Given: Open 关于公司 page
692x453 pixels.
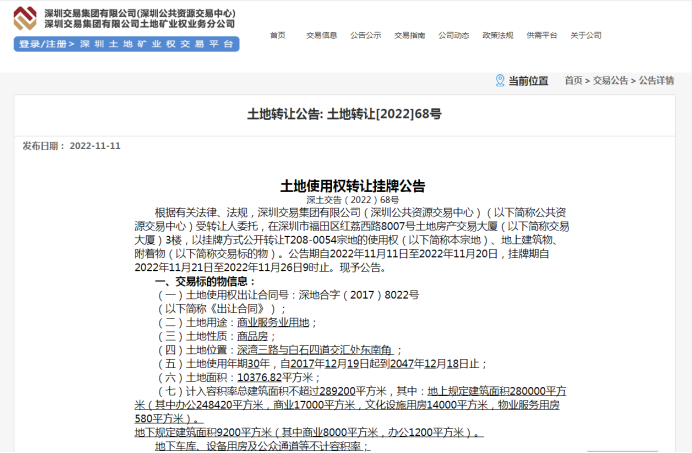Looking at the screenshot, I should pos(586,35).
